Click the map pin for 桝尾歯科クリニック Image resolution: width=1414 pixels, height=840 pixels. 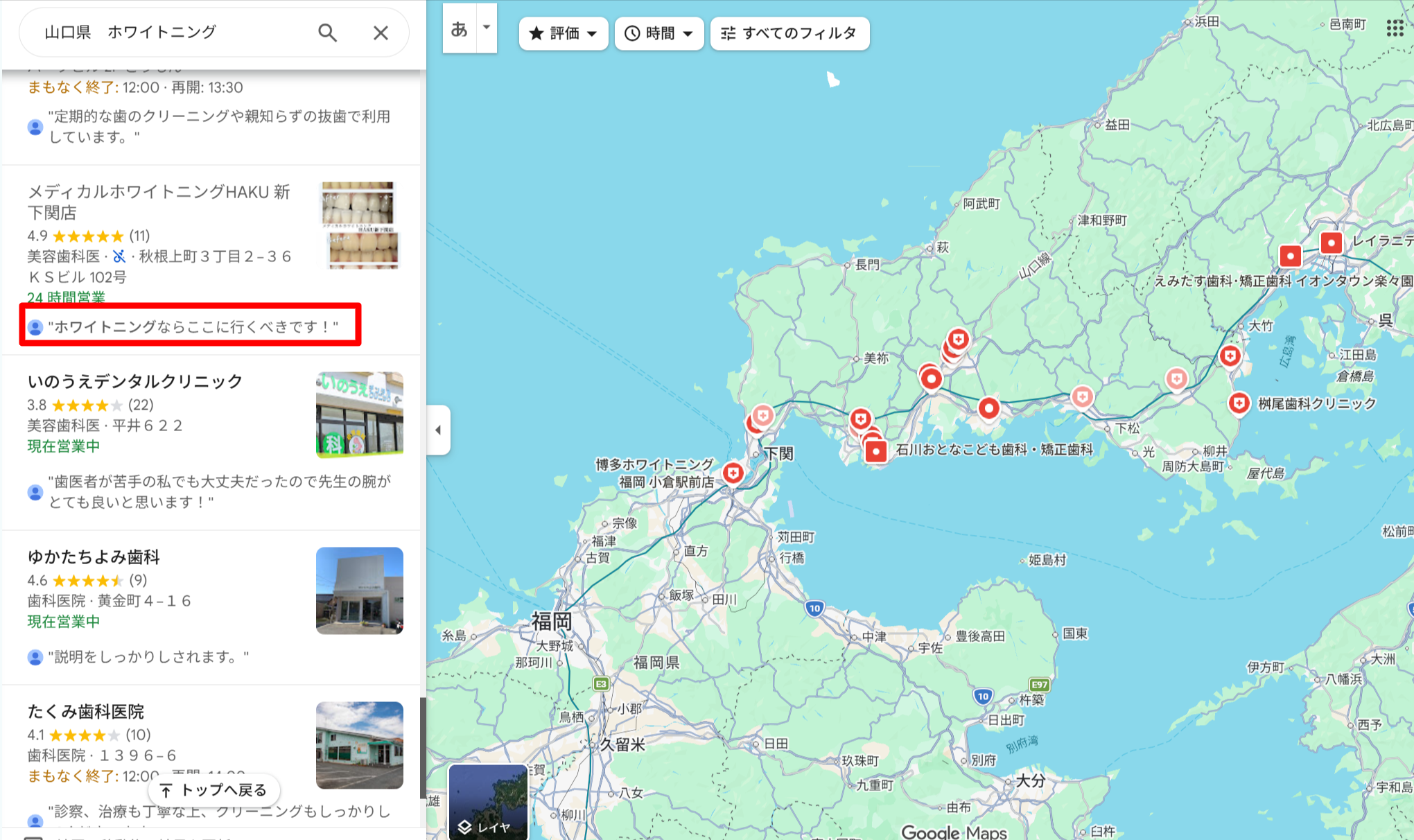pyautogui.click(x=1239, y=403)
